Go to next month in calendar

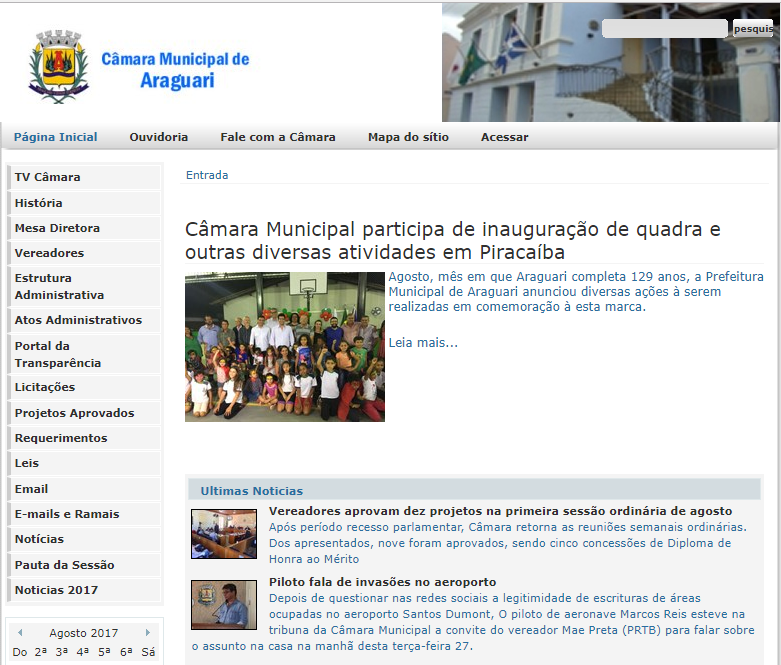[x=148, y=632]
